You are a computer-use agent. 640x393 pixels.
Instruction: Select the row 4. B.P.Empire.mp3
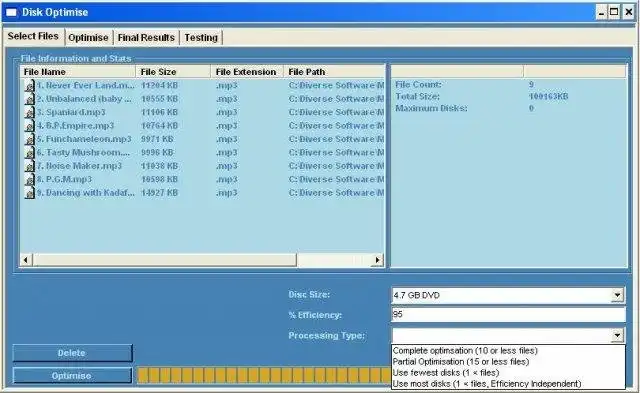202,126
